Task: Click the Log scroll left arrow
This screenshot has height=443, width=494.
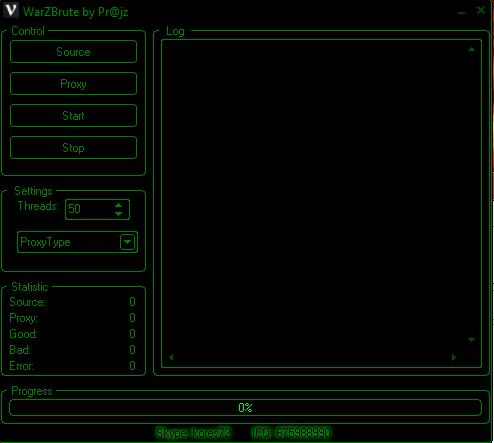Action: click(171, 357)
